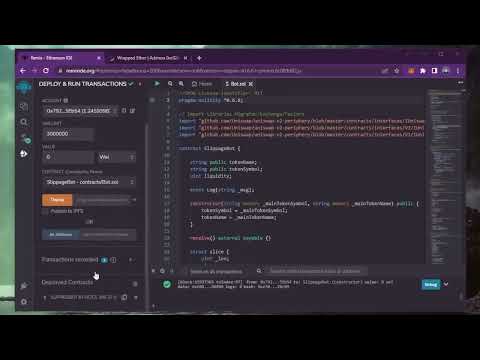The image size is (480, 360).
Task: Switch to the Remix - Ethereum IDE tab
Action: (x=62, y=58)
